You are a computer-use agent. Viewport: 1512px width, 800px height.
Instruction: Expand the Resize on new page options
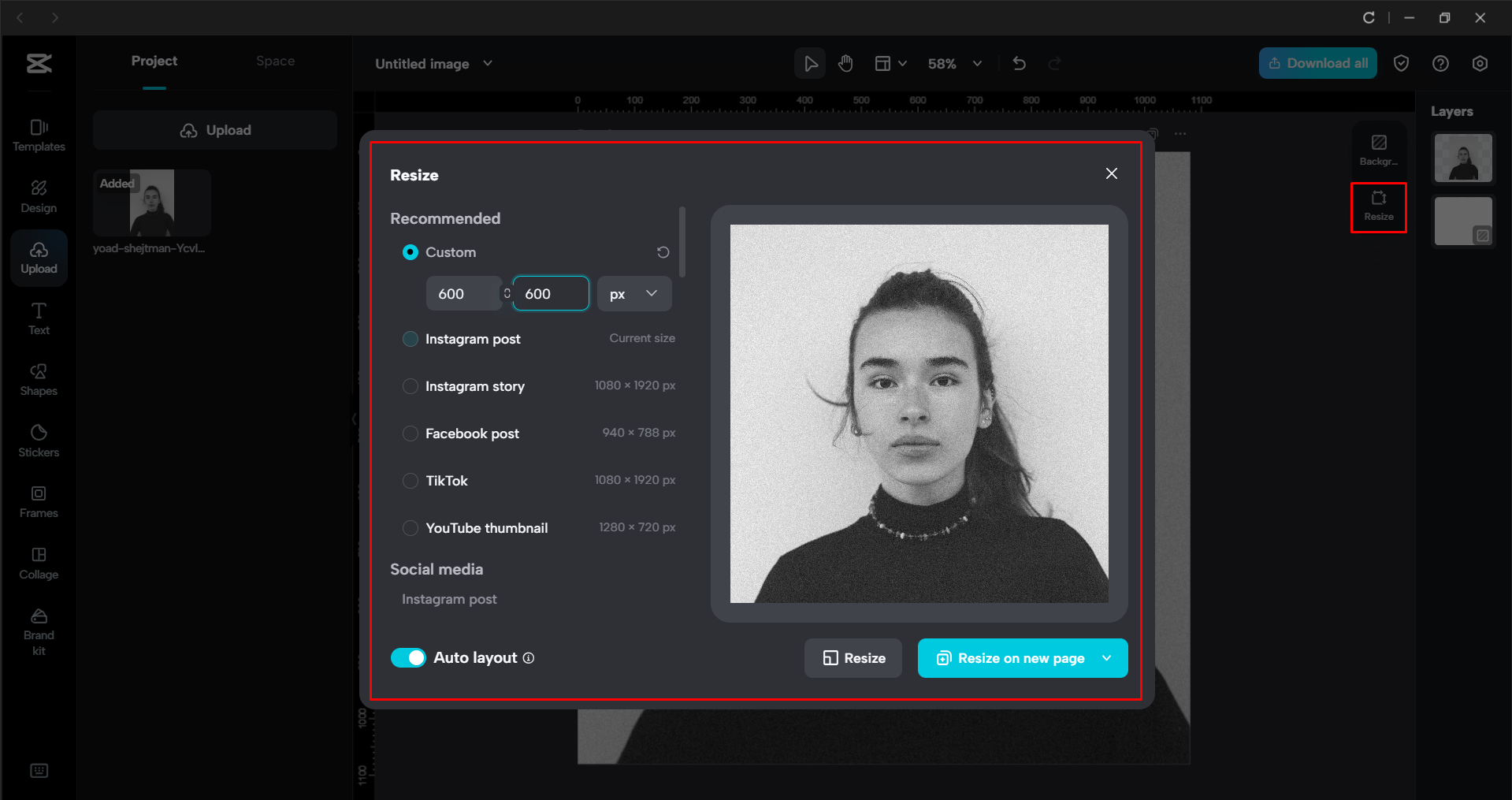1106,658
